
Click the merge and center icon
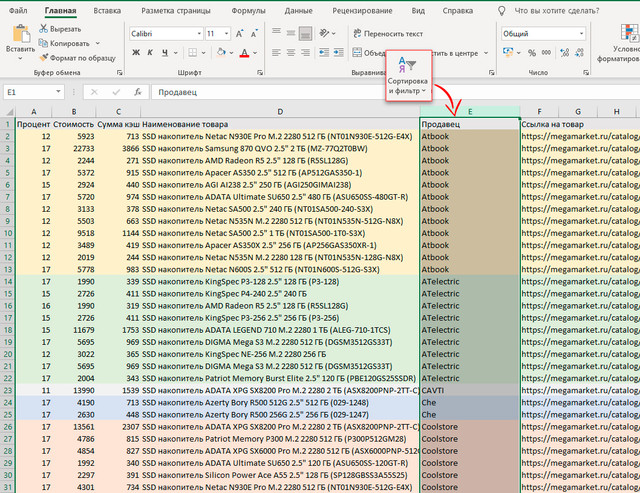[x=357, y=53]
